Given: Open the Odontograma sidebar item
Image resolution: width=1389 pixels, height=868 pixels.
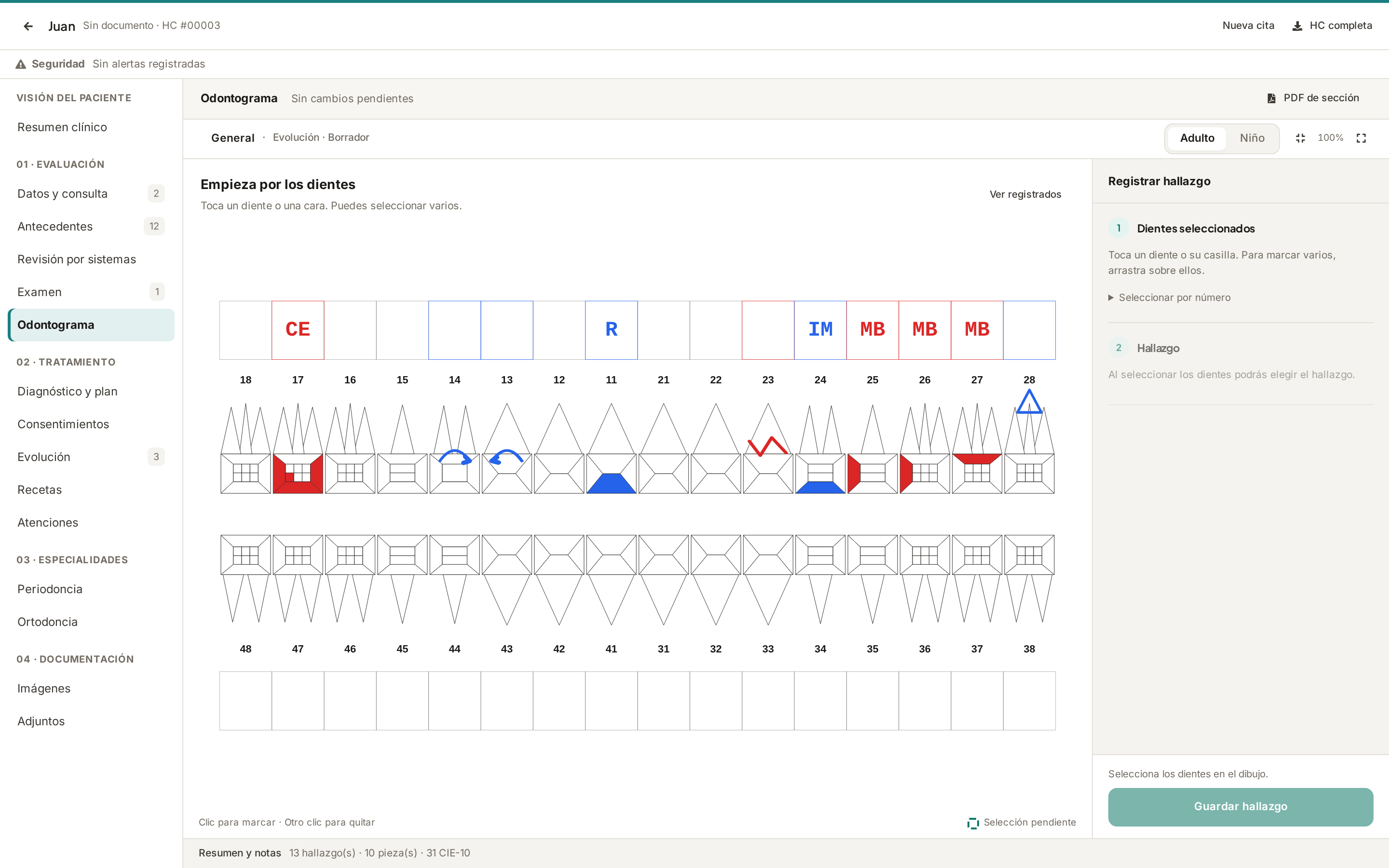Looking at the screenshot, I should (x=91, y=325).
